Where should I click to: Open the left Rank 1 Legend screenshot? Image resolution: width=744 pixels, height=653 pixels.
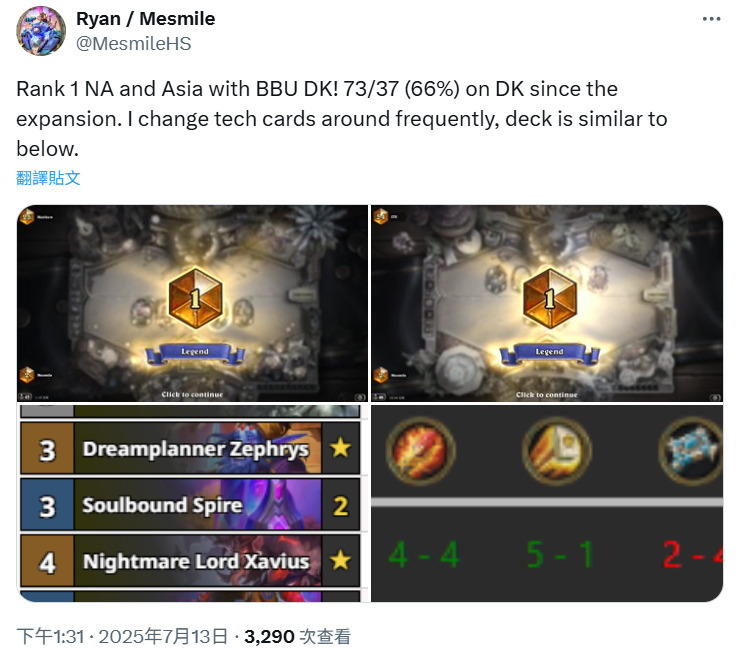(192, 303)
